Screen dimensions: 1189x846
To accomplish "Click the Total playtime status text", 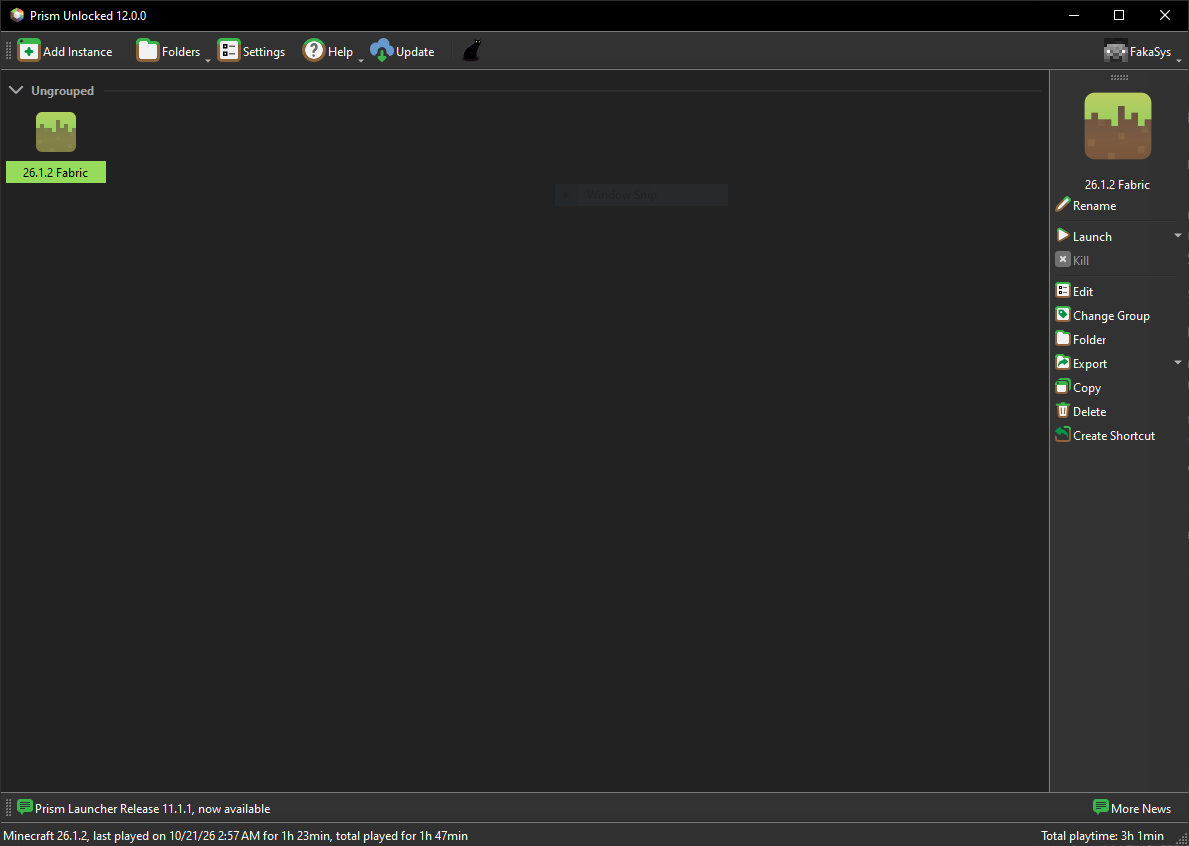I will 1102,835.
